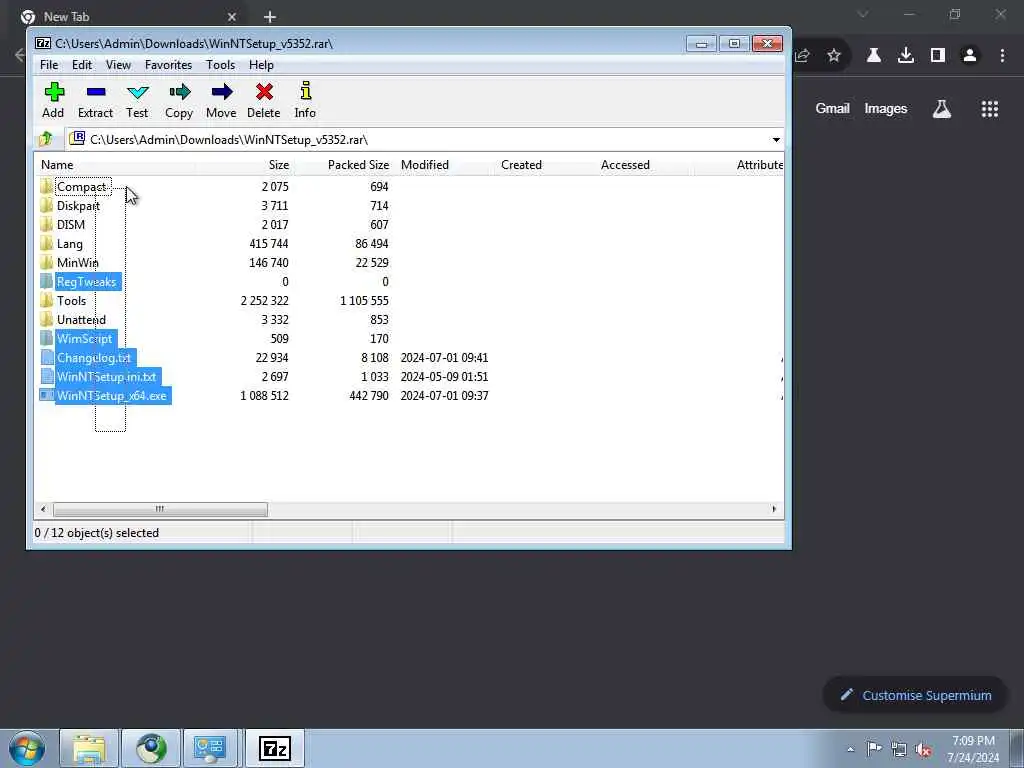Click the 7-Zip taskbar button
Viewport: 1024px width, 768px height.
(x=275, y=748)
